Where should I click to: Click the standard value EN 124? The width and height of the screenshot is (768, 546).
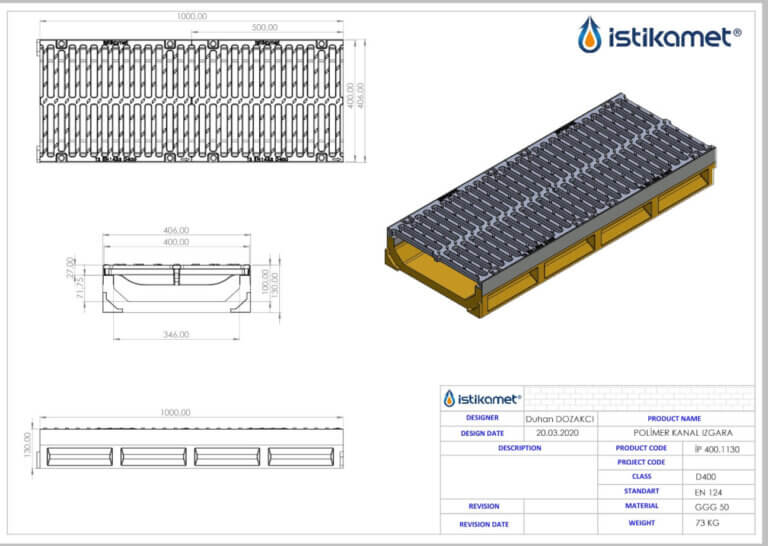click(717, 491)
